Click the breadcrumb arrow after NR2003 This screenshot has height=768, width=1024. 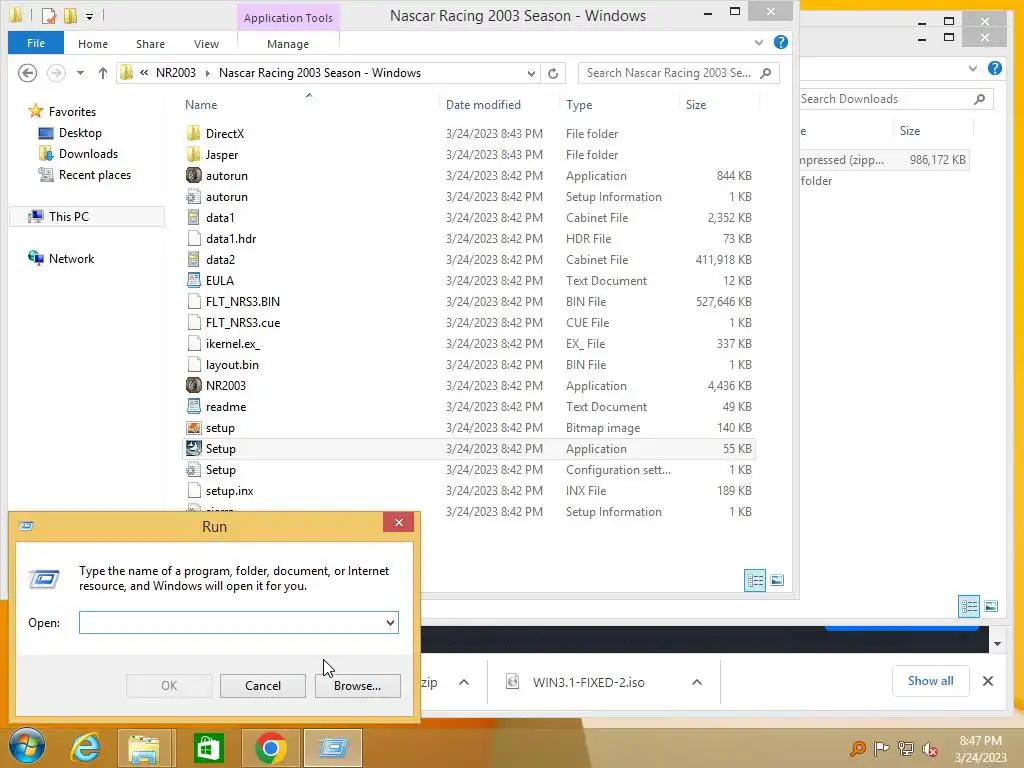pos(207,73)
